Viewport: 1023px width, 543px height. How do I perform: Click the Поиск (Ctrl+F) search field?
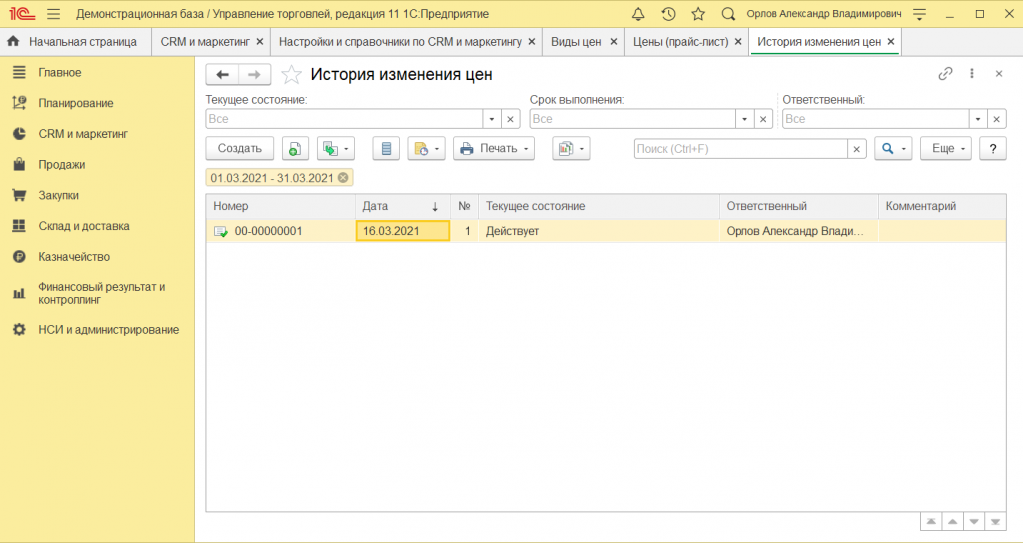(740, 149)
